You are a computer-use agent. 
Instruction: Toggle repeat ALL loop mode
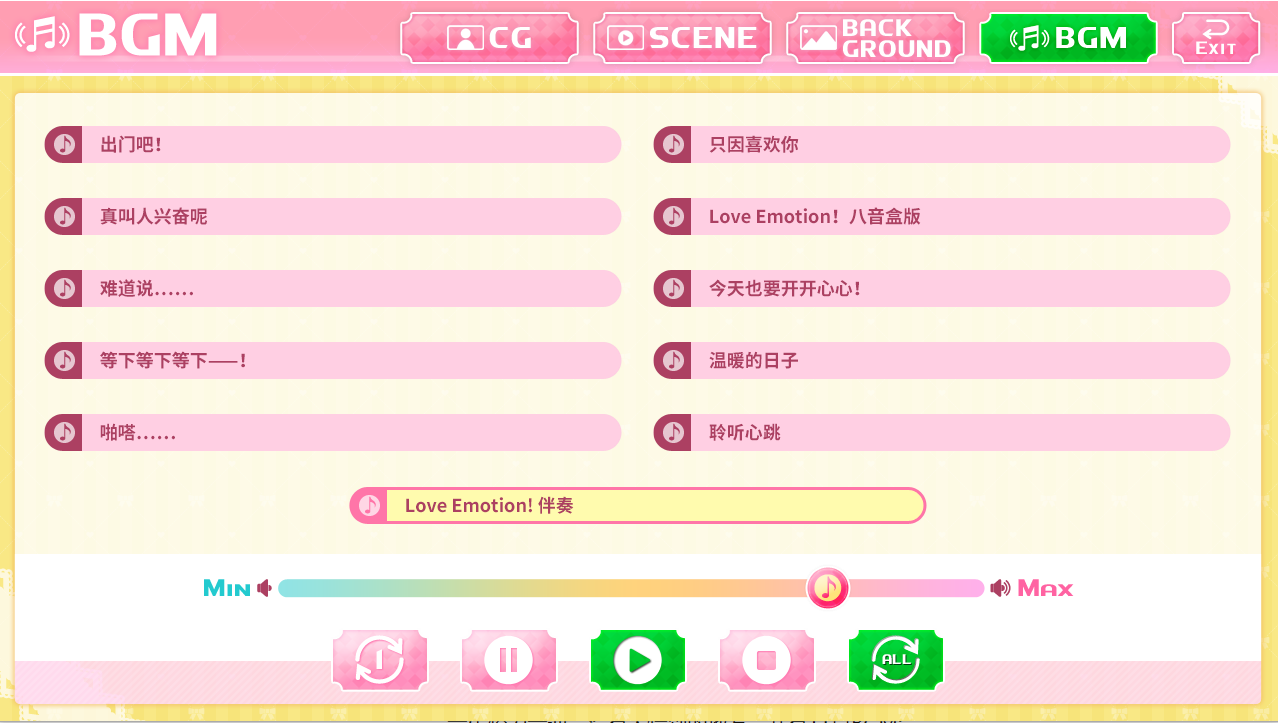tap(896, 660)
